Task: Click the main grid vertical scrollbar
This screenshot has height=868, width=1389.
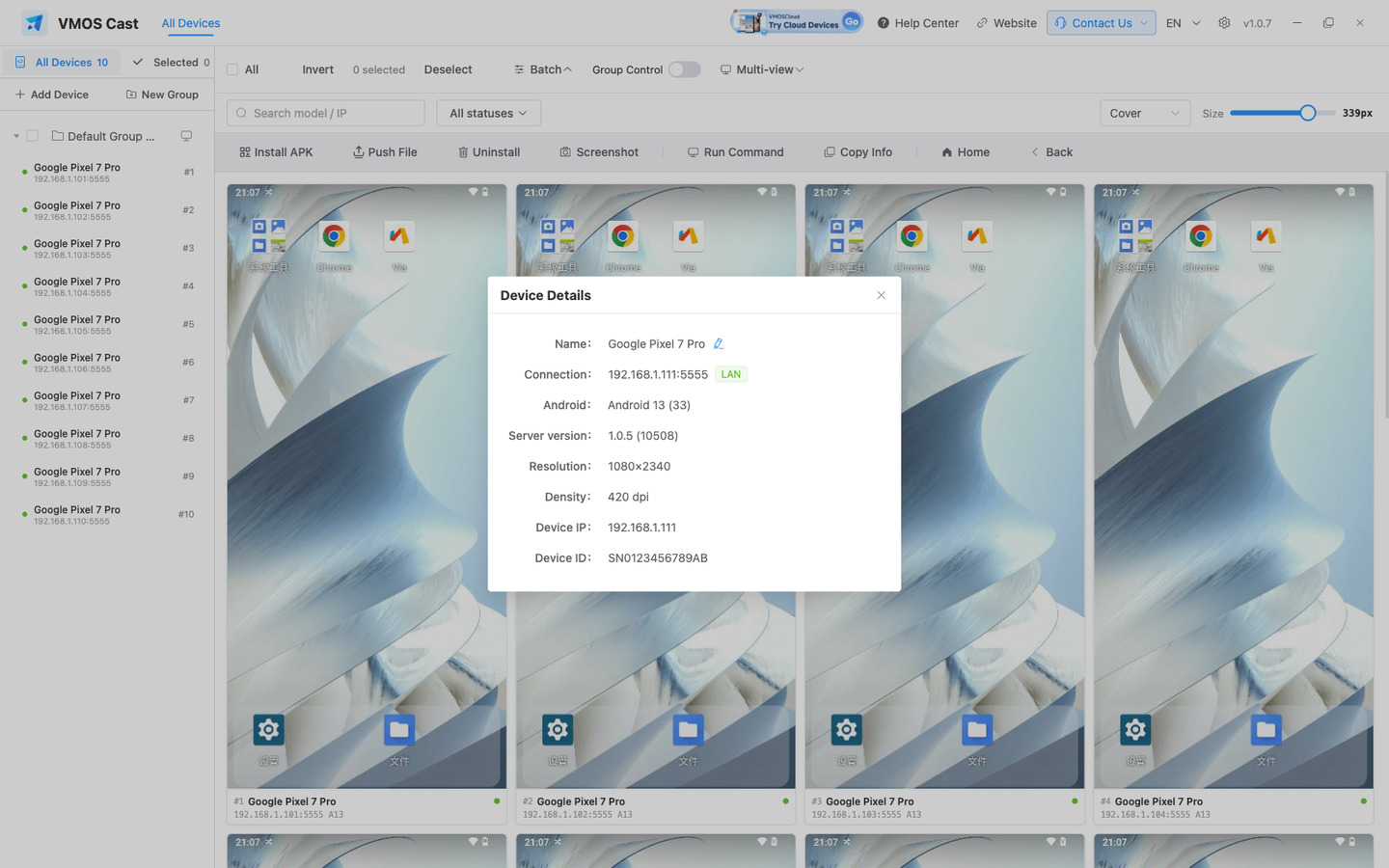Action: 1386,295
